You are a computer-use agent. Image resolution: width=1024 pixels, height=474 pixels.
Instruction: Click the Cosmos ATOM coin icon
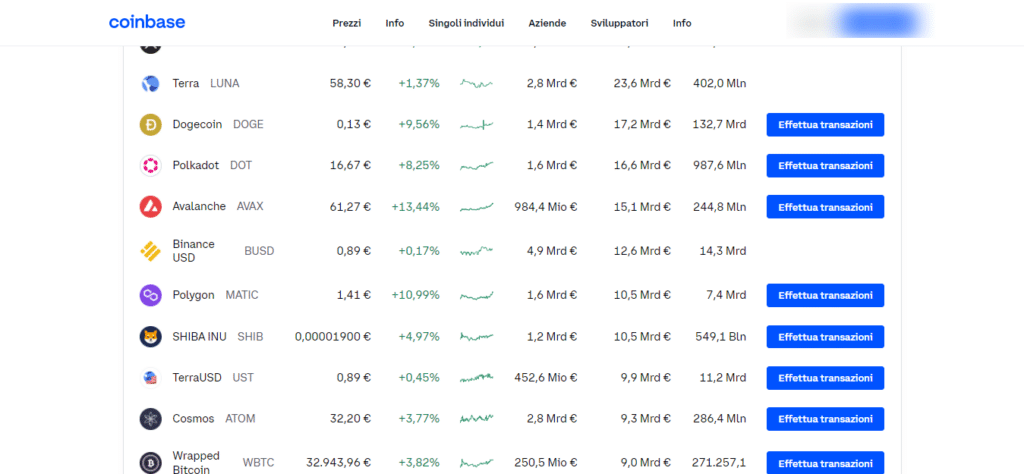(150, 419)
